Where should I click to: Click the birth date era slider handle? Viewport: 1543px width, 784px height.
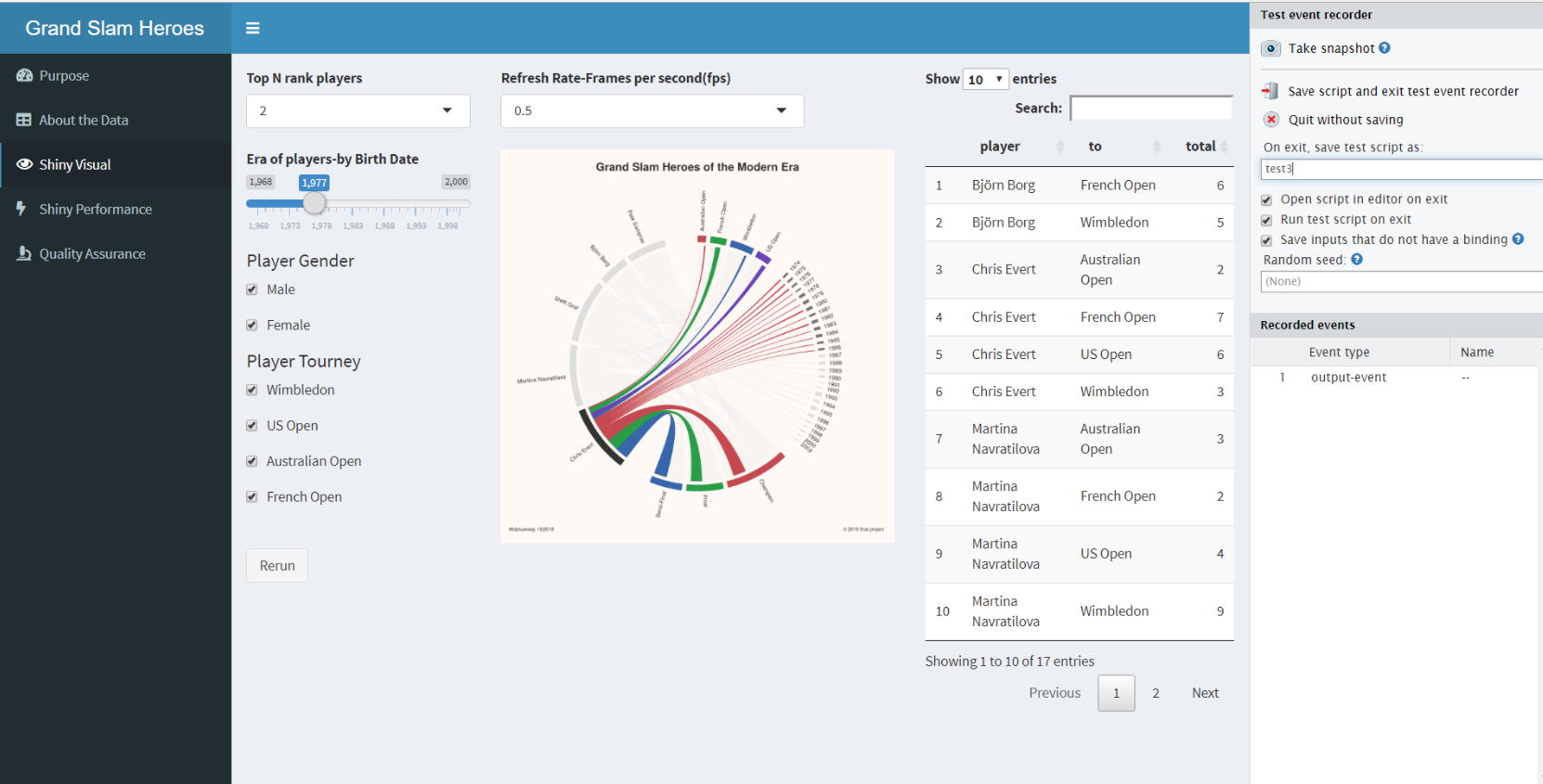tap(315, 203)
